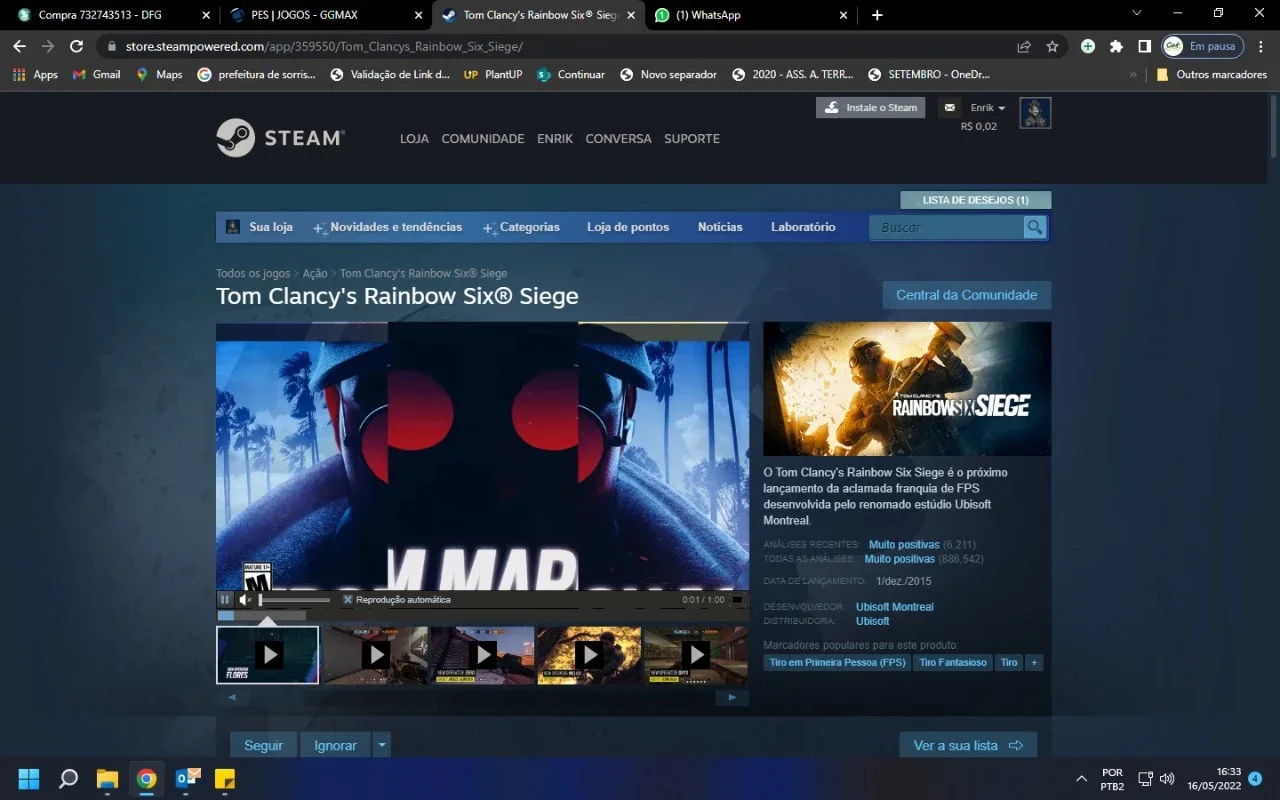Open the Outros marcadores bookmarks folder
This screenshot has height=800, width=1280.
click(1211, 74)
